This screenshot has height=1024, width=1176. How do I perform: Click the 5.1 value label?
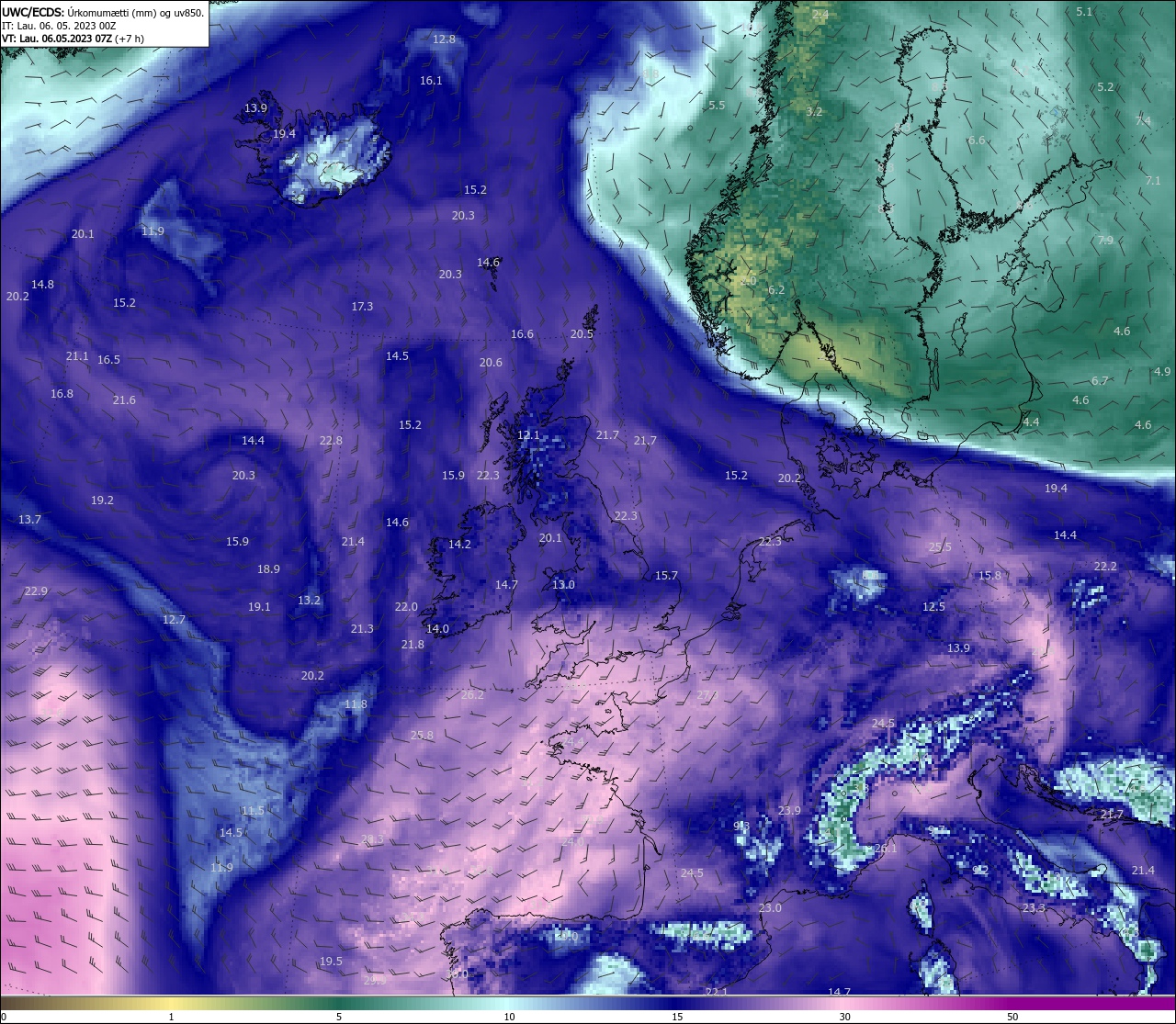pyautogui.click(x=1084, y=11)
